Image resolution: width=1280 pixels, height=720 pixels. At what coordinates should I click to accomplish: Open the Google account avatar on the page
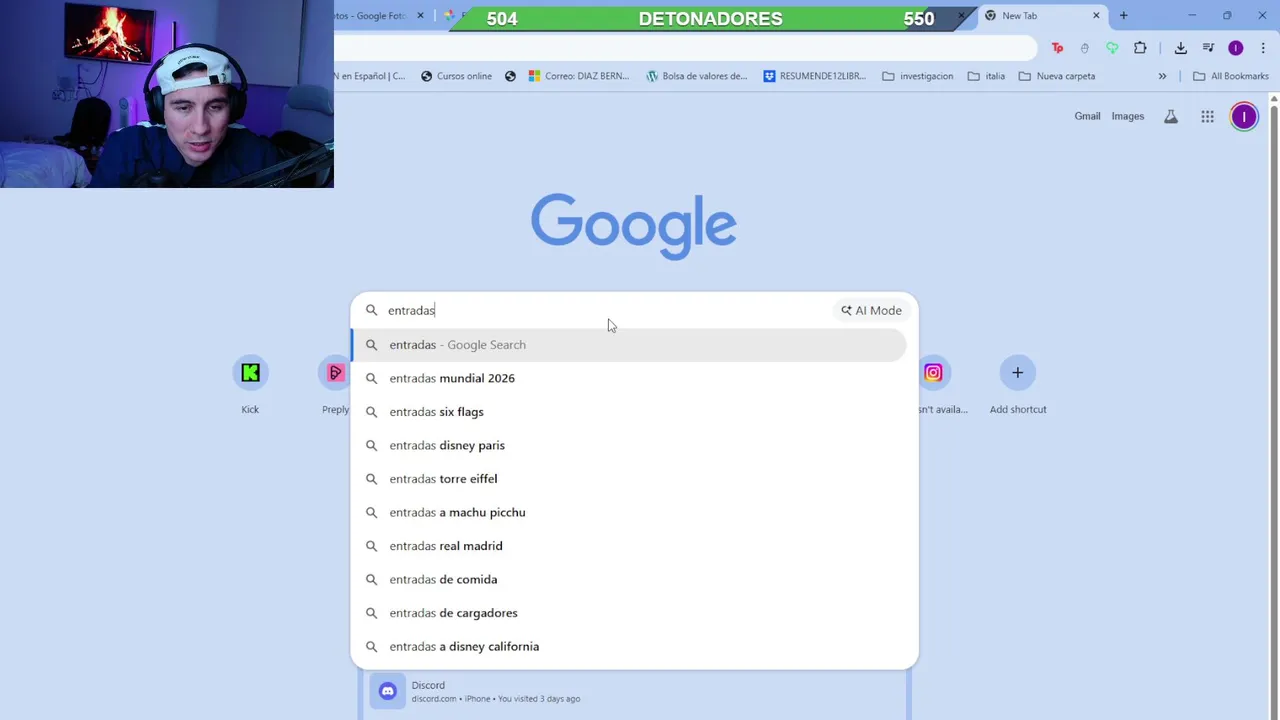pyautogui.click(x=1244, y=116)
